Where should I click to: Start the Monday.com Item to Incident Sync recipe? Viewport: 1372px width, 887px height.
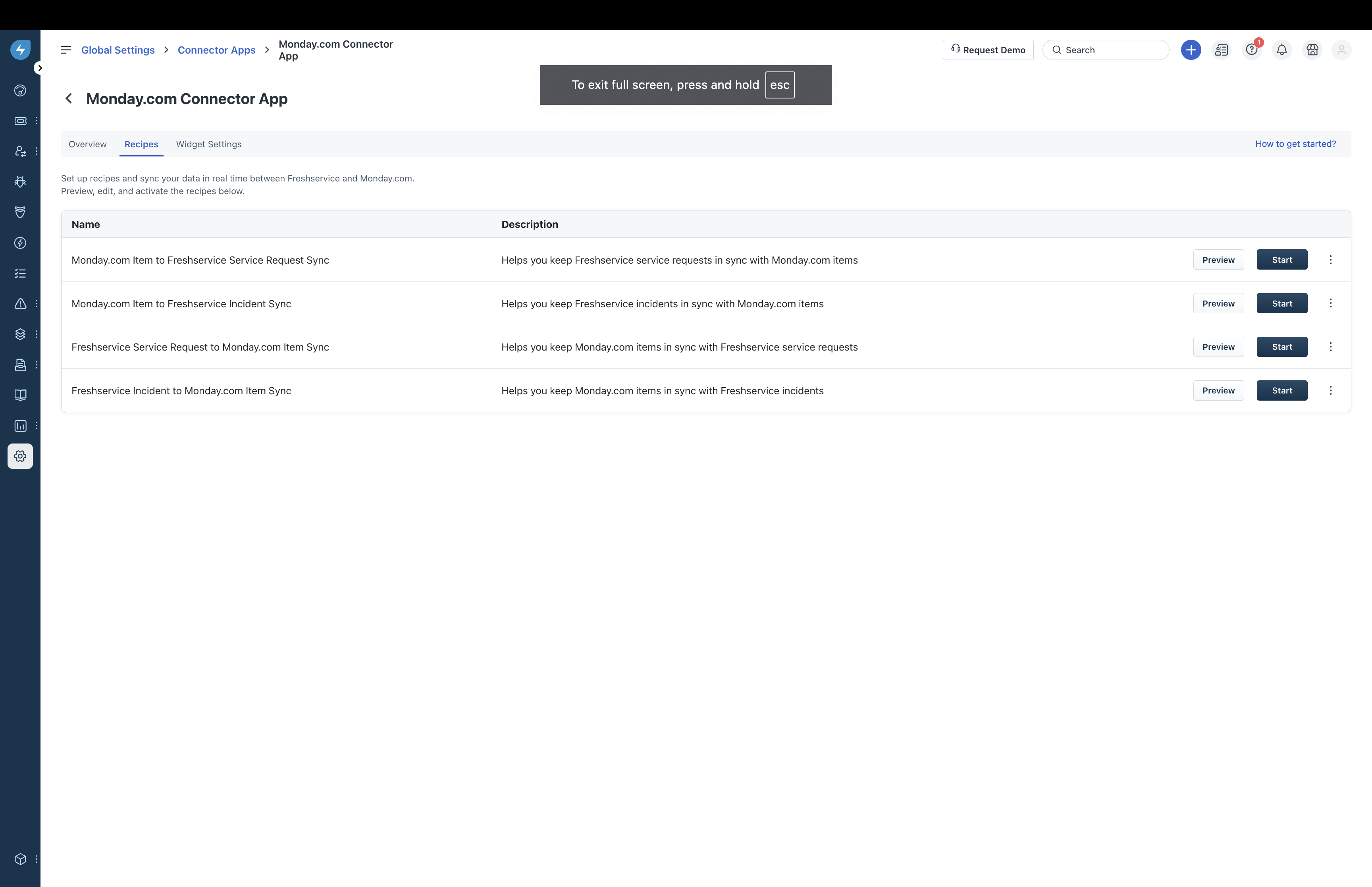coord(1281,303)
